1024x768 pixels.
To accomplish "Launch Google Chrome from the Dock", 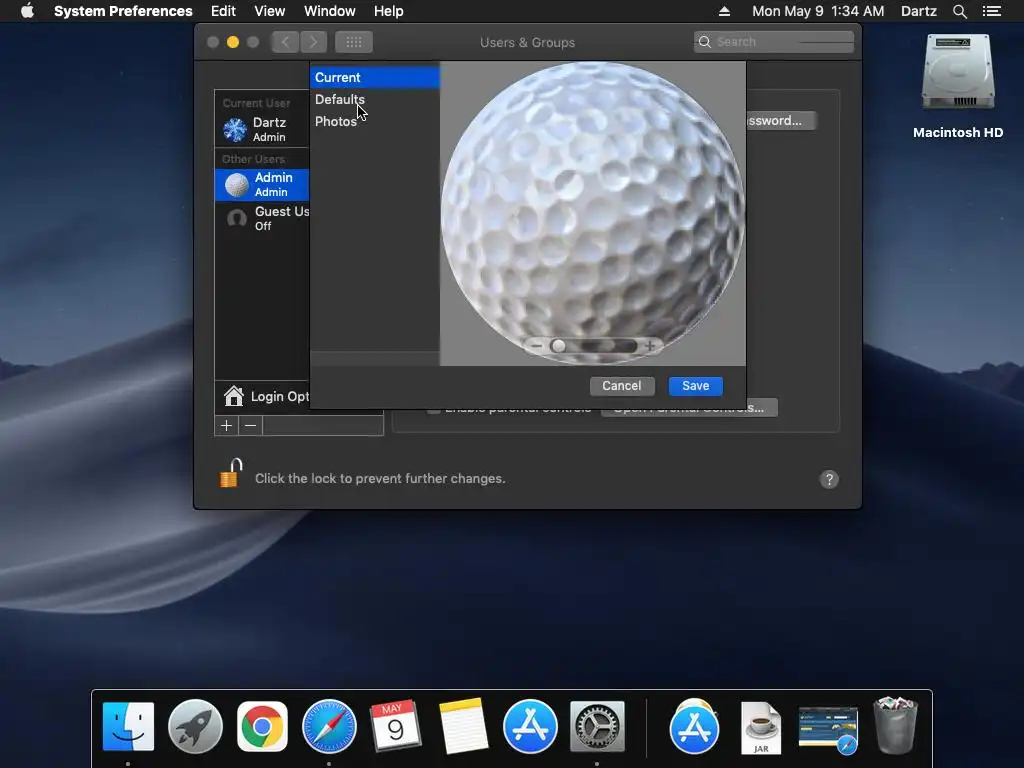I will pos(262,726).
